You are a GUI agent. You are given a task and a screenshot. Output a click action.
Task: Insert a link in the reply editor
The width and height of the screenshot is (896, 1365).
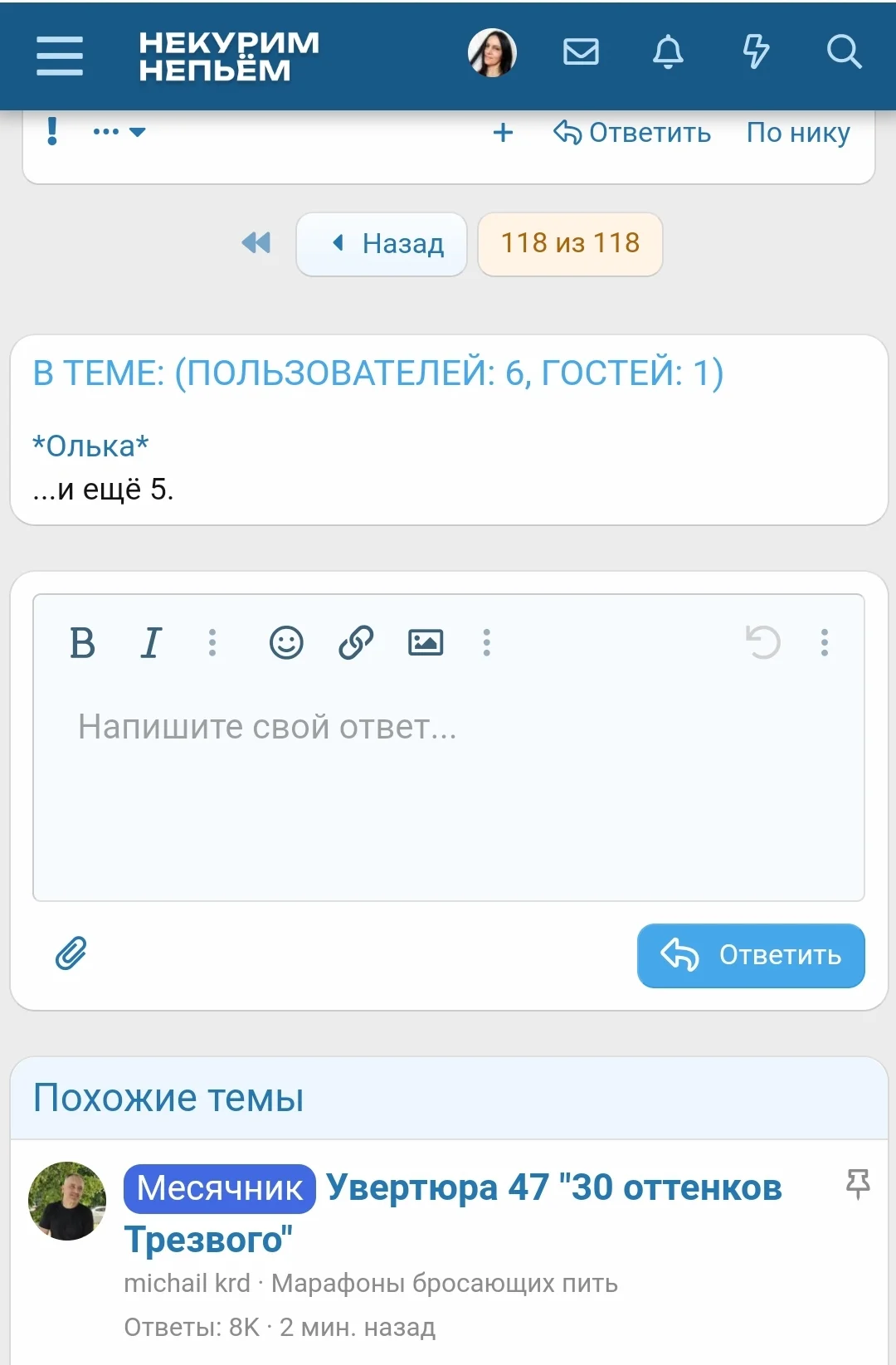coord(356,642)
